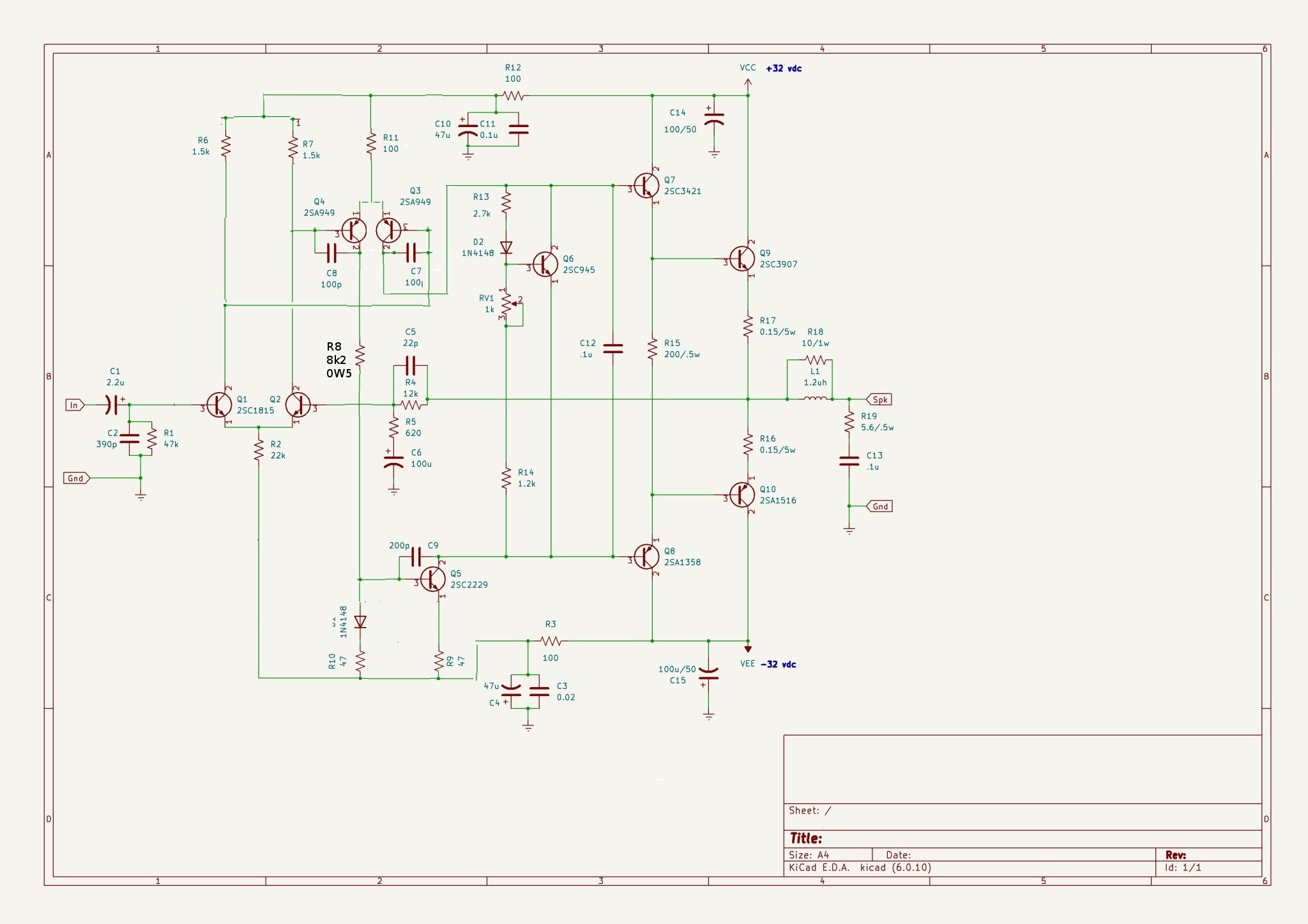This screenshot has width=1308, height=924.
Task: Select the Q9 2SC3907 output transistor
Action: tap(742, 258)
